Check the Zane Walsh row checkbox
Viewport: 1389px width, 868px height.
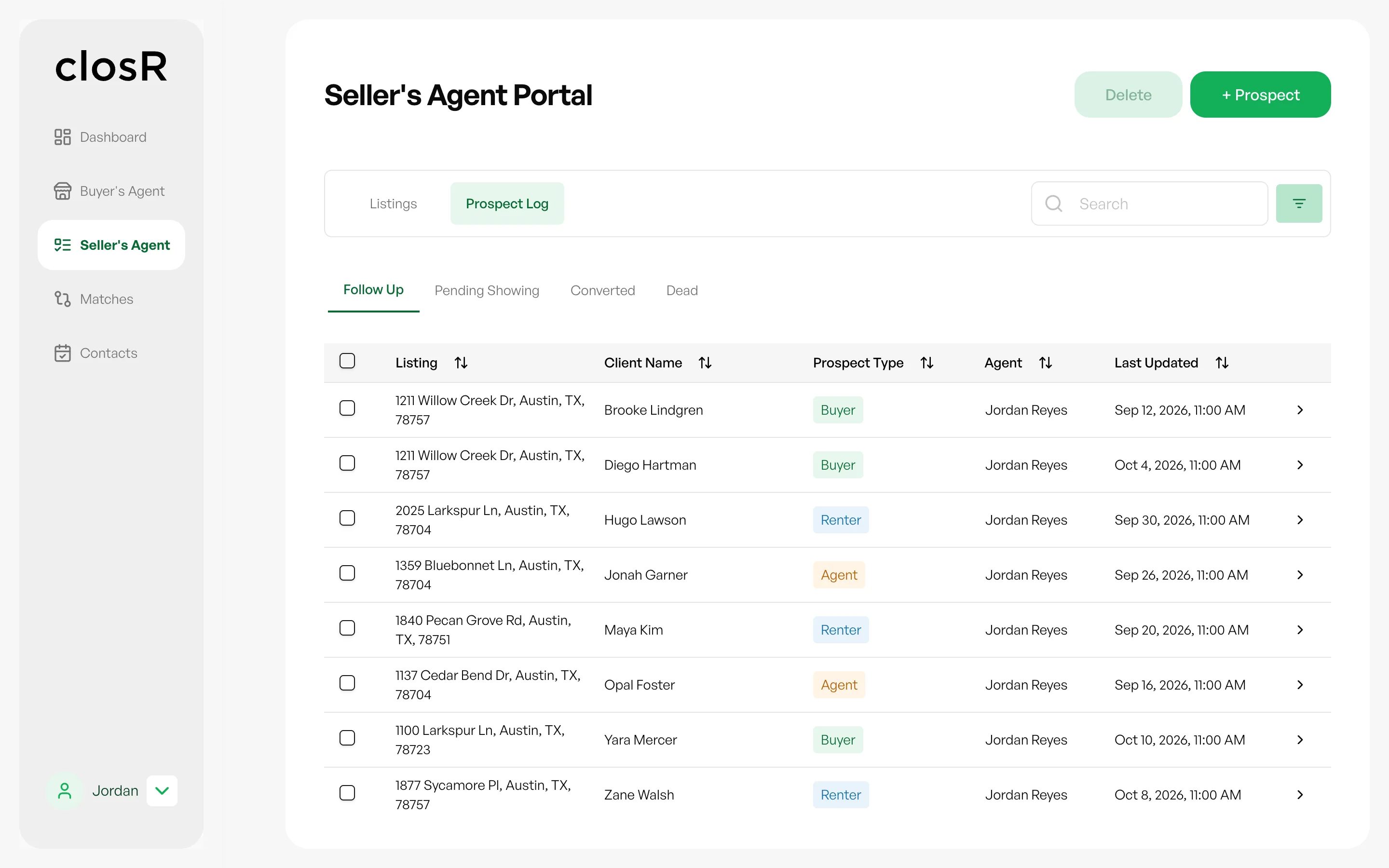point(347,793)
